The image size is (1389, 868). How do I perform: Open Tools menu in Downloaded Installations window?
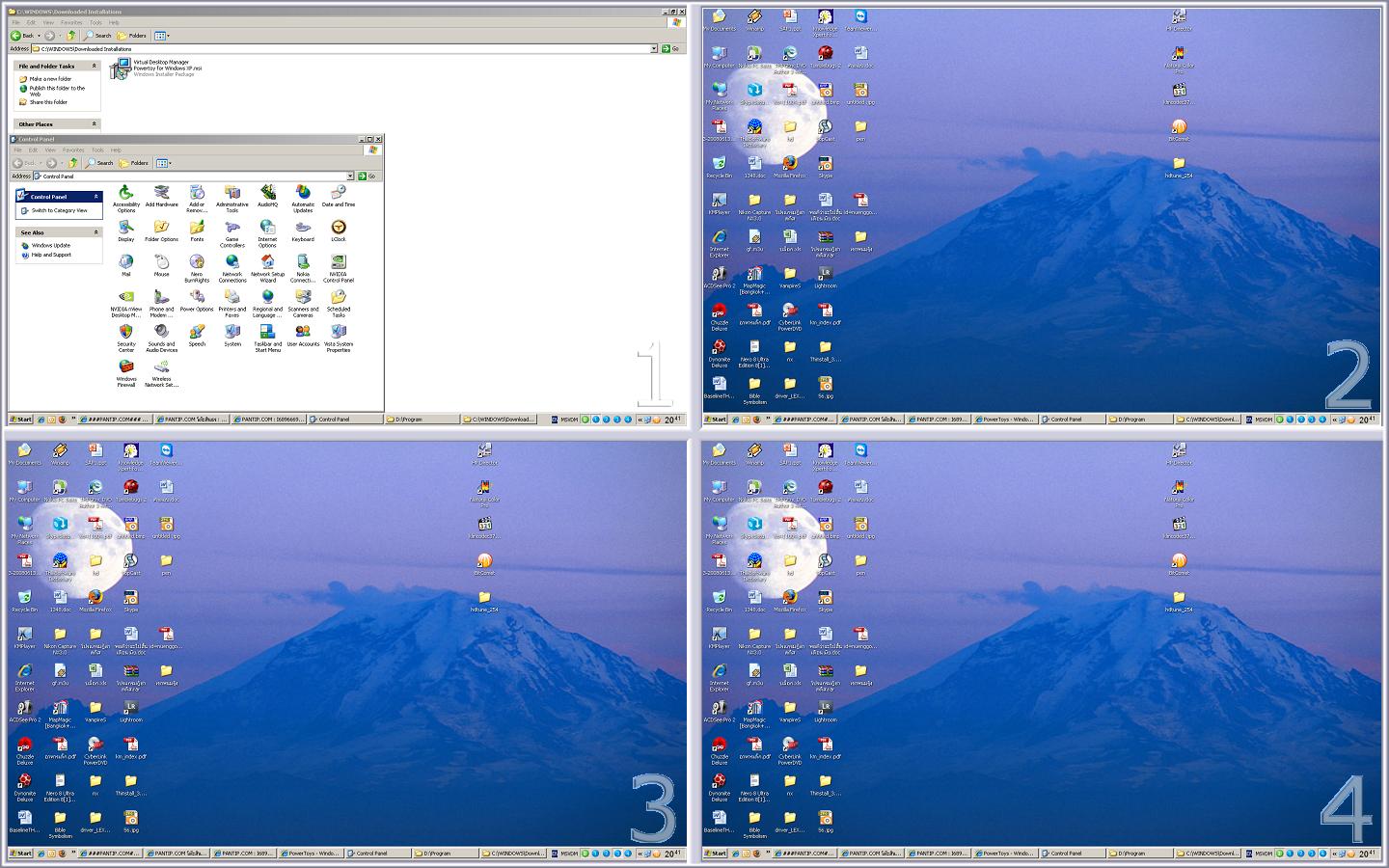95,22
